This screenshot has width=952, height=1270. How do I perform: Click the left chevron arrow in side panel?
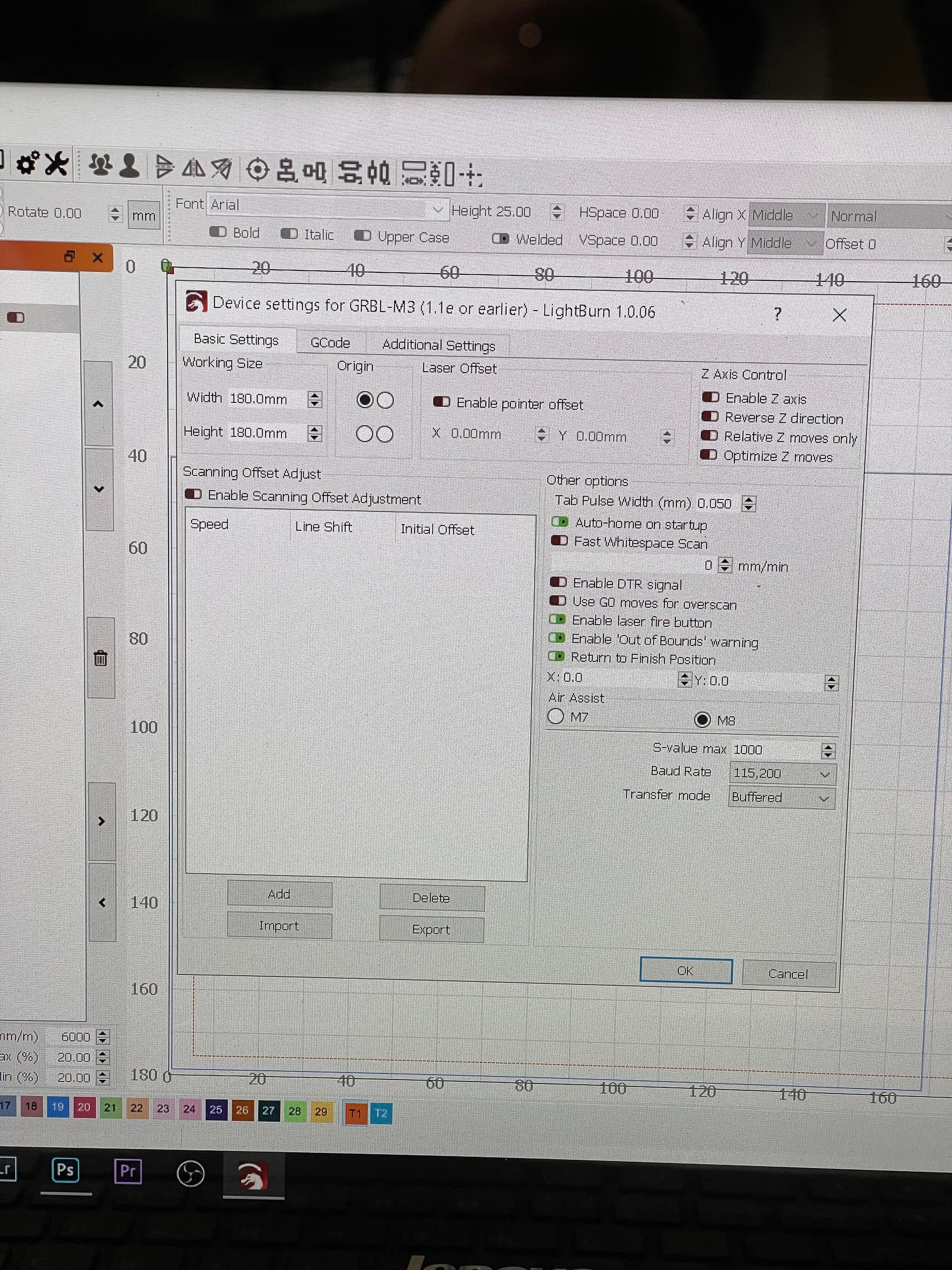click(x=102, y=902)
